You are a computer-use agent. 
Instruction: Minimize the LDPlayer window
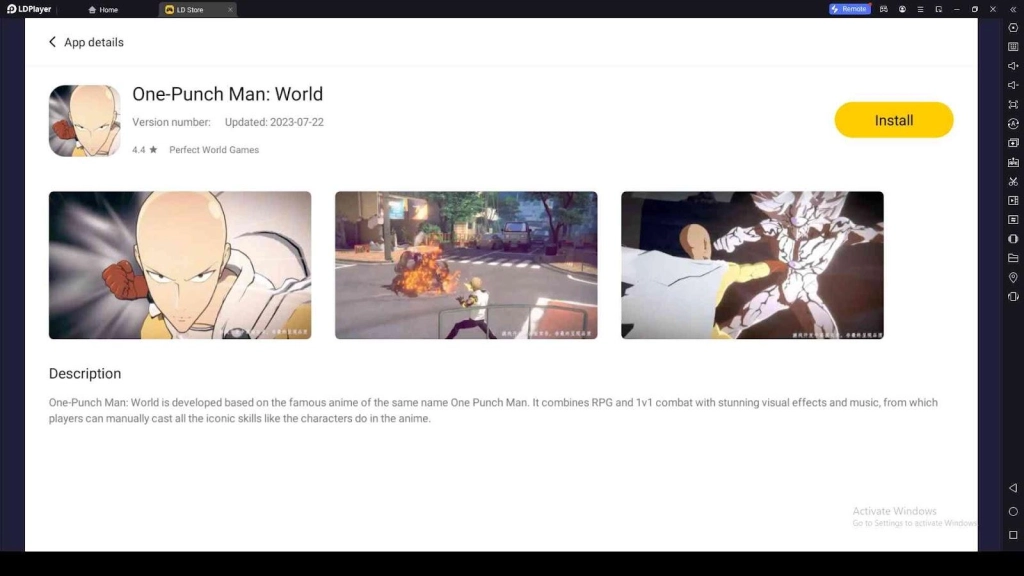tap(957, 9)
